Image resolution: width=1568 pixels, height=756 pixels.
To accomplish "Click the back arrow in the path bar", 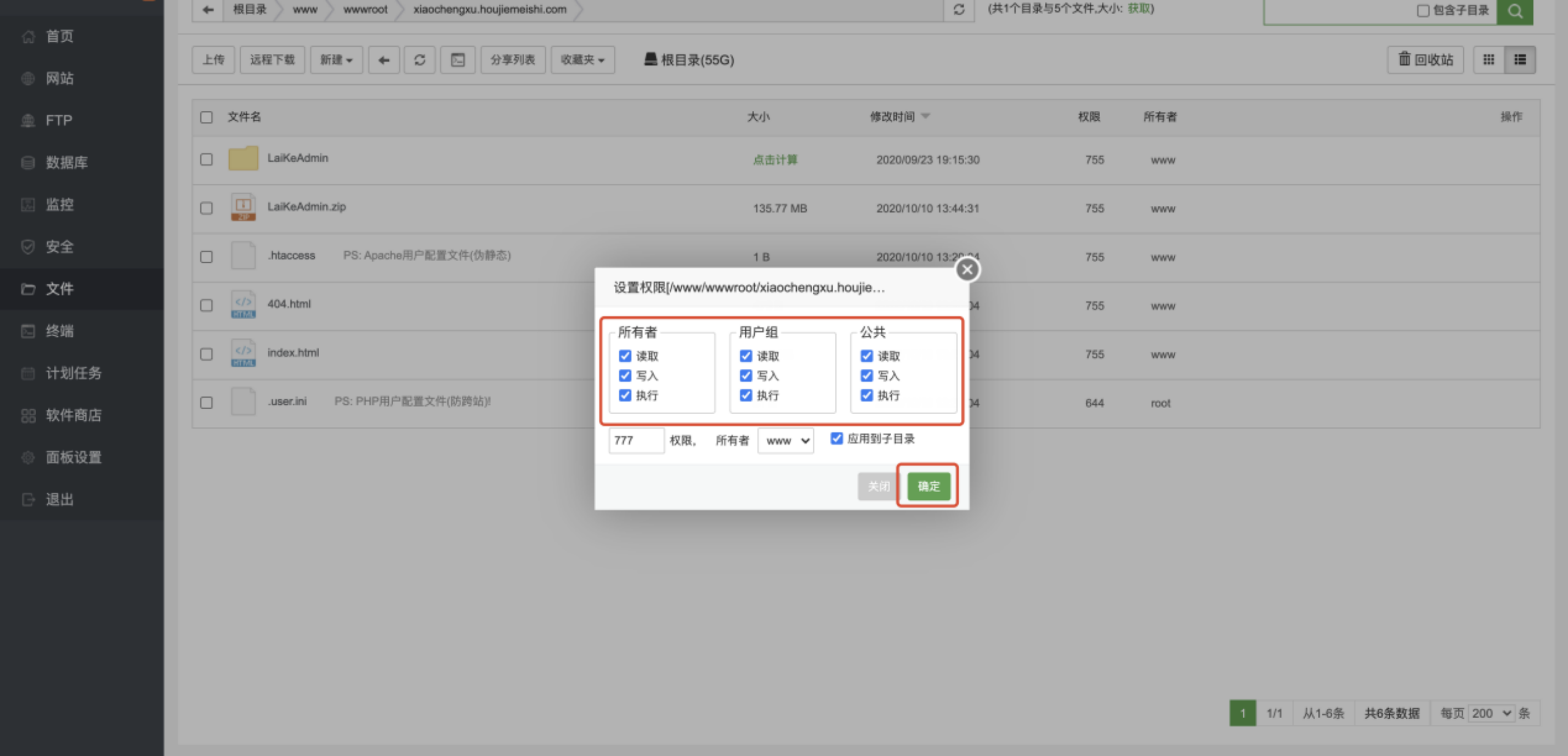I will pos(208,10).
